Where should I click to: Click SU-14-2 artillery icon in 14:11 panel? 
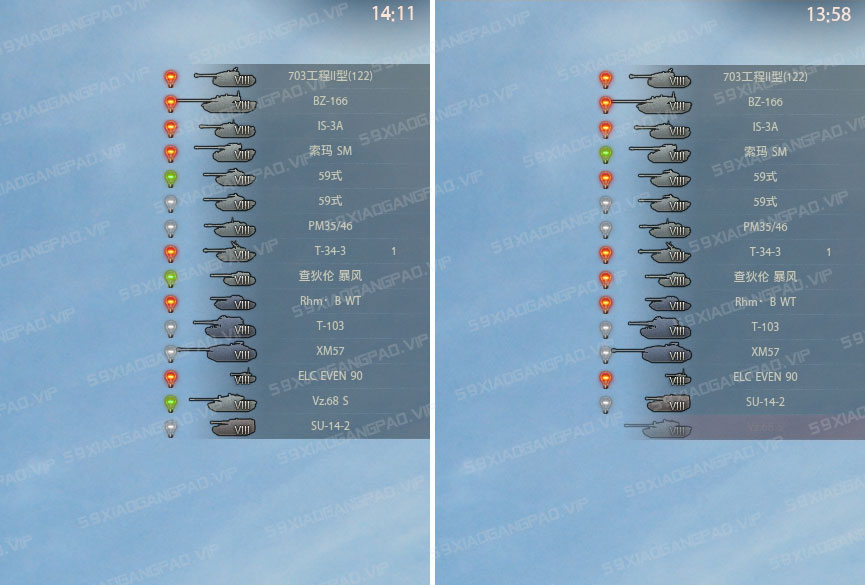pyautogui.click(x=232, y=428)
